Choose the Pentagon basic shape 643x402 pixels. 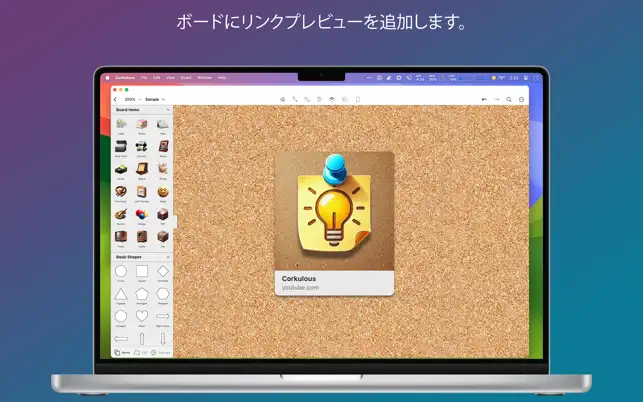point(142,294)
